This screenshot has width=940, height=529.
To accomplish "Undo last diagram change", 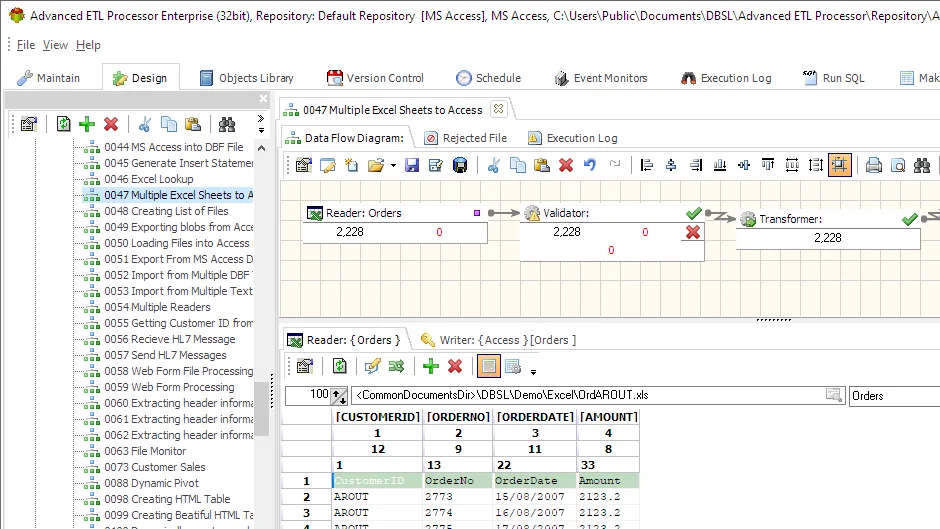I will pos(590,165).
